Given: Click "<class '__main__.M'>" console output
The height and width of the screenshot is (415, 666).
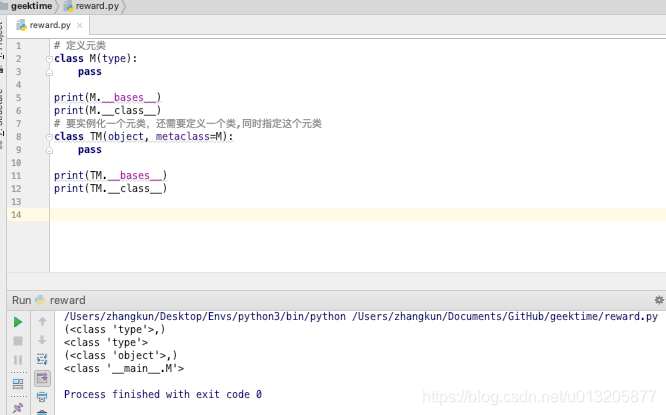Looking at the screenshot, I should [124, 369].
